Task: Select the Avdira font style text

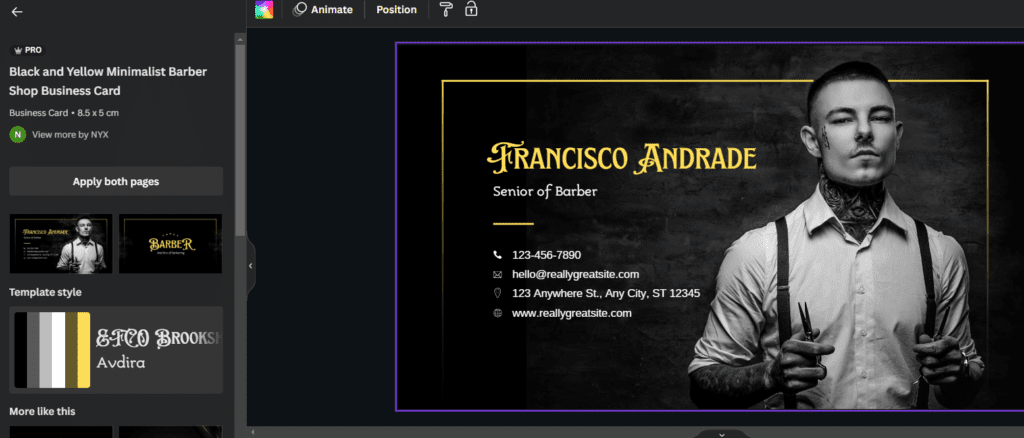Action: [121, 362]
